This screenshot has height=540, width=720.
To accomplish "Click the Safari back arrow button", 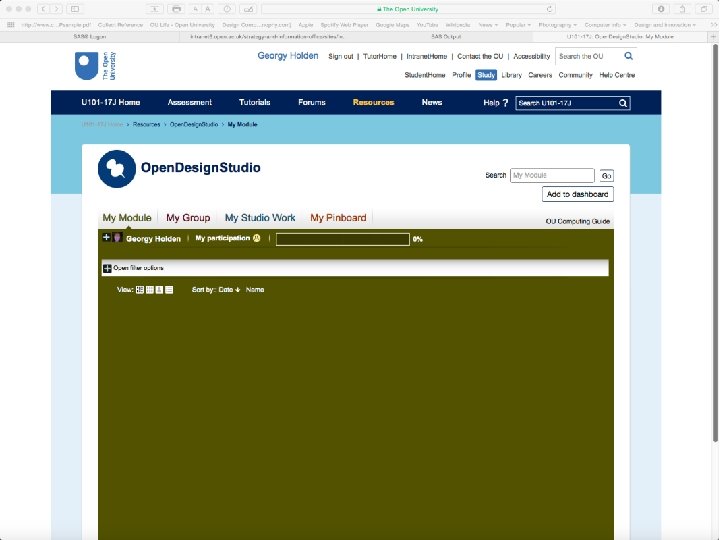I will click(44, 9).
